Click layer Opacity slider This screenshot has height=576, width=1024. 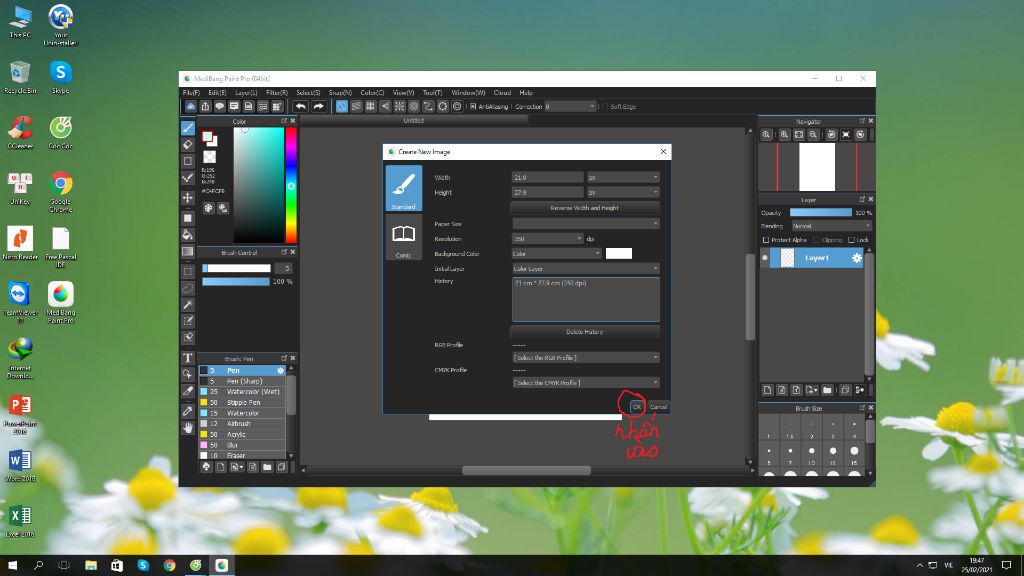[820, 212]
